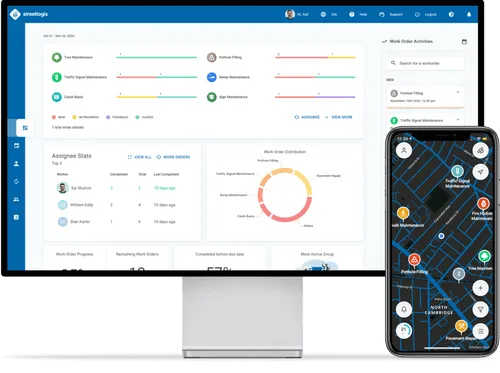The image size is (500, 373).
Task: Click 10 days ago for Sal Shahini
Action: [165, 188]
